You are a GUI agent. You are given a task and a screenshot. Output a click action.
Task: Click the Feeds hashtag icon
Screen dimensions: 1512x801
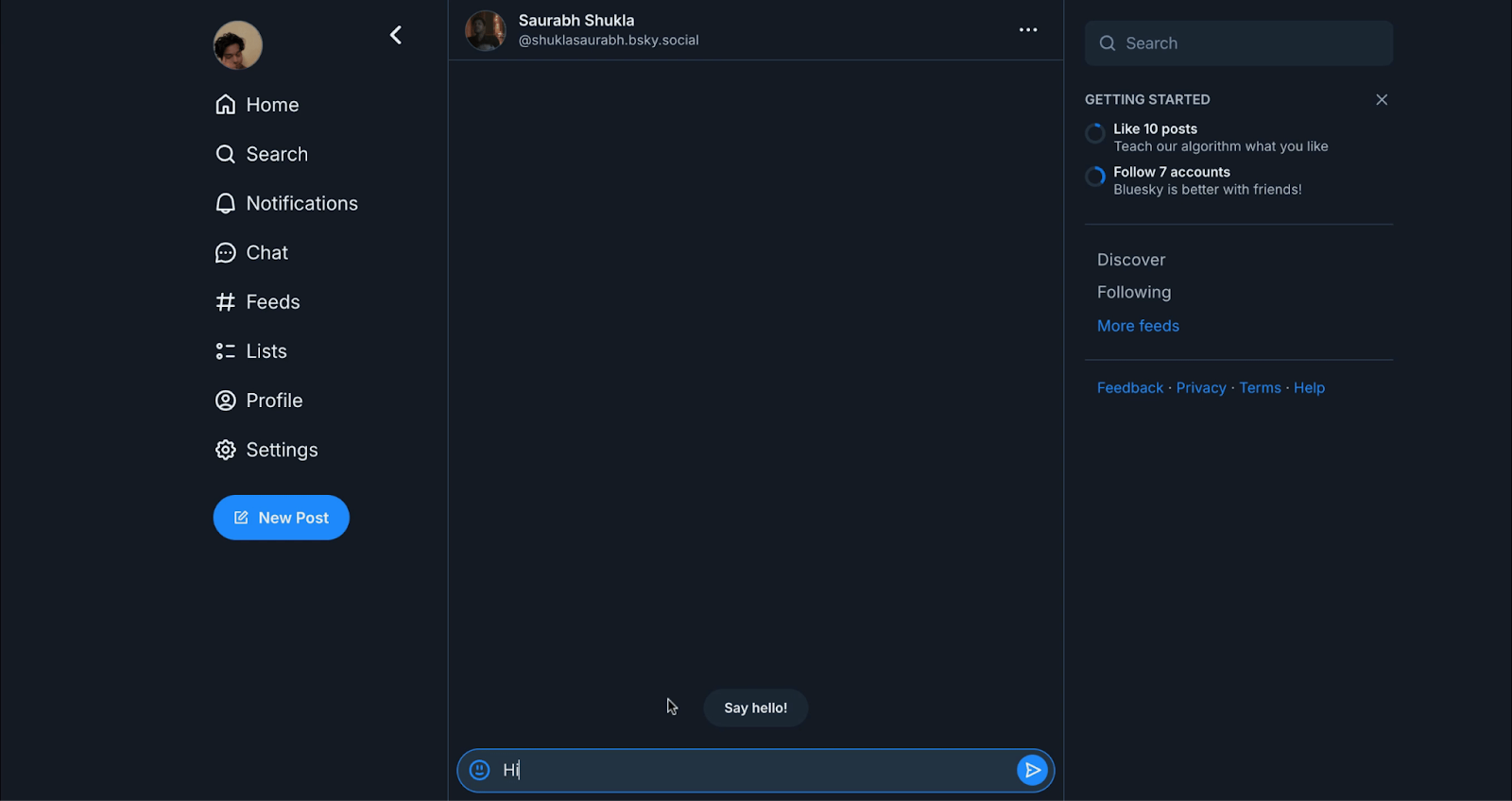click(x=225, y=302)
